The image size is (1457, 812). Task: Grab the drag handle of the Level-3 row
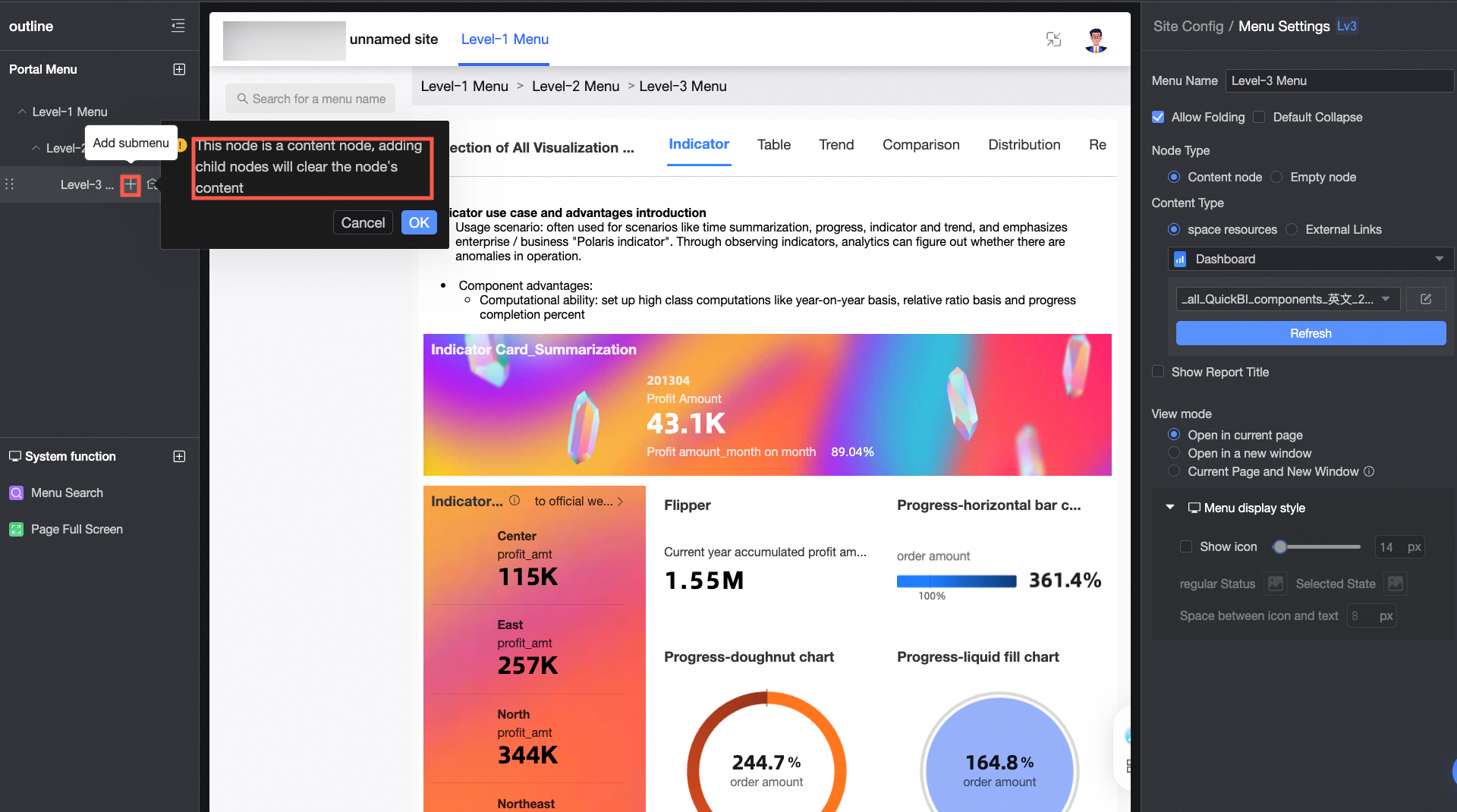coord(10,184)
